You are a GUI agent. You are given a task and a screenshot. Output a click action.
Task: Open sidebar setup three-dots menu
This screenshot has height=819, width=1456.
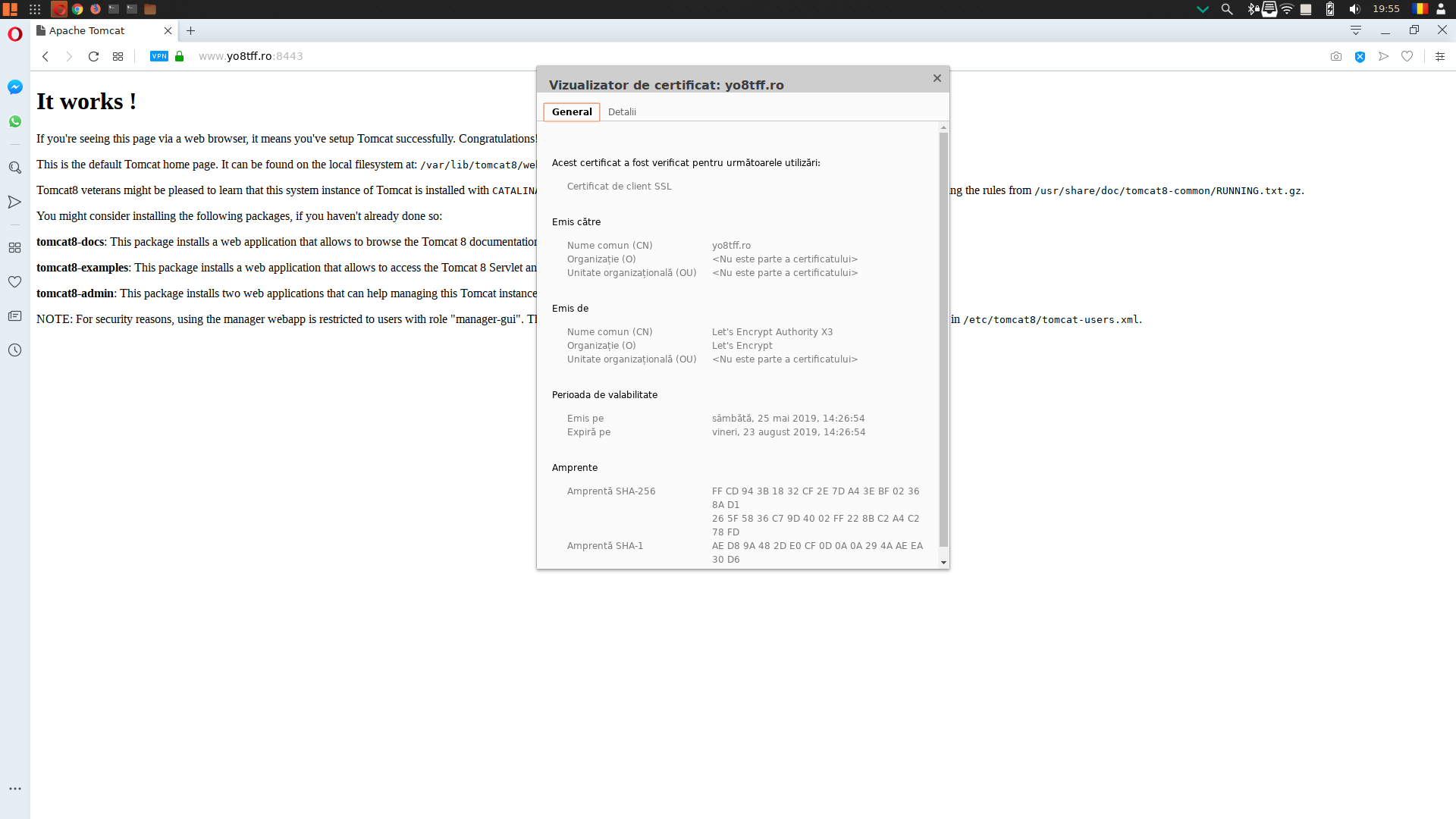(15, 789)
